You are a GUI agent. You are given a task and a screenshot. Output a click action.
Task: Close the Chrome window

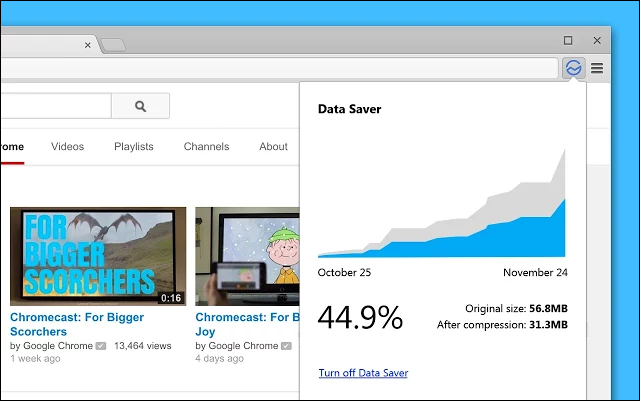point(597,40)
